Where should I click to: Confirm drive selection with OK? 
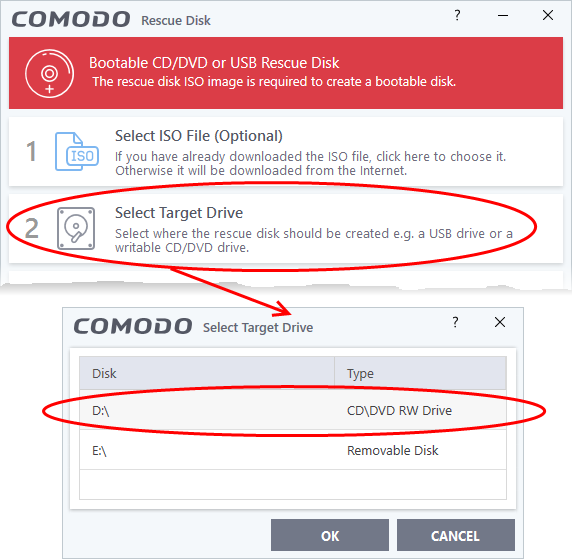[330, 535]
